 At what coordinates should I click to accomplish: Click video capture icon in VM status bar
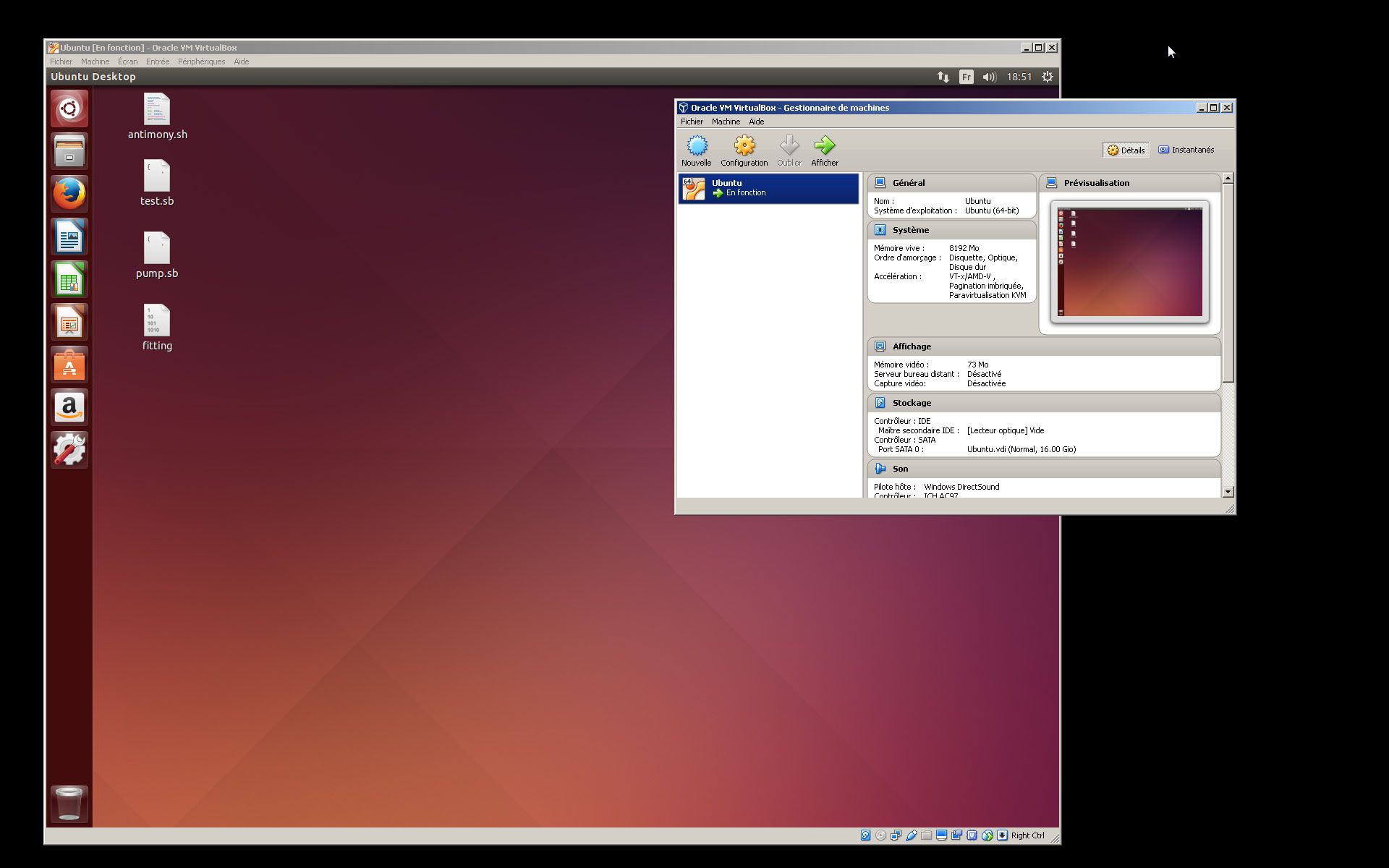pyautogui.click(x=957, y=835)
